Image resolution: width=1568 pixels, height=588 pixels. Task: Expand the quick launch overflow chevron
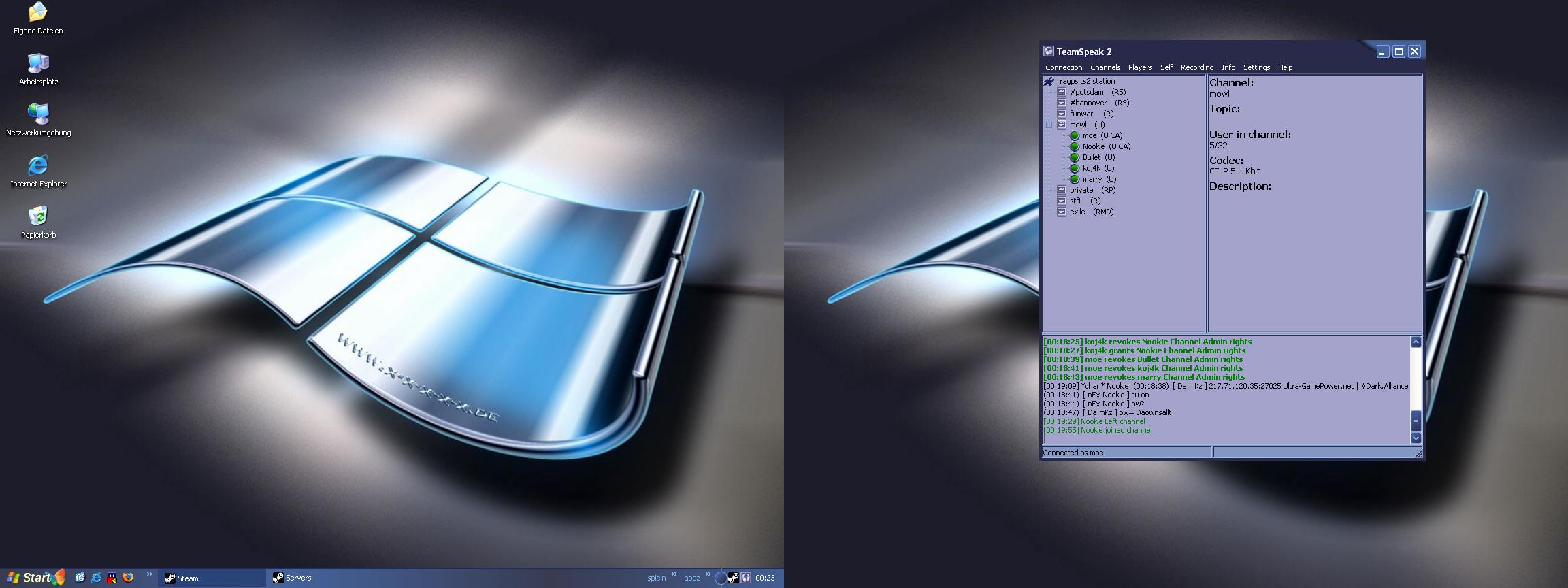coord(150,575)
